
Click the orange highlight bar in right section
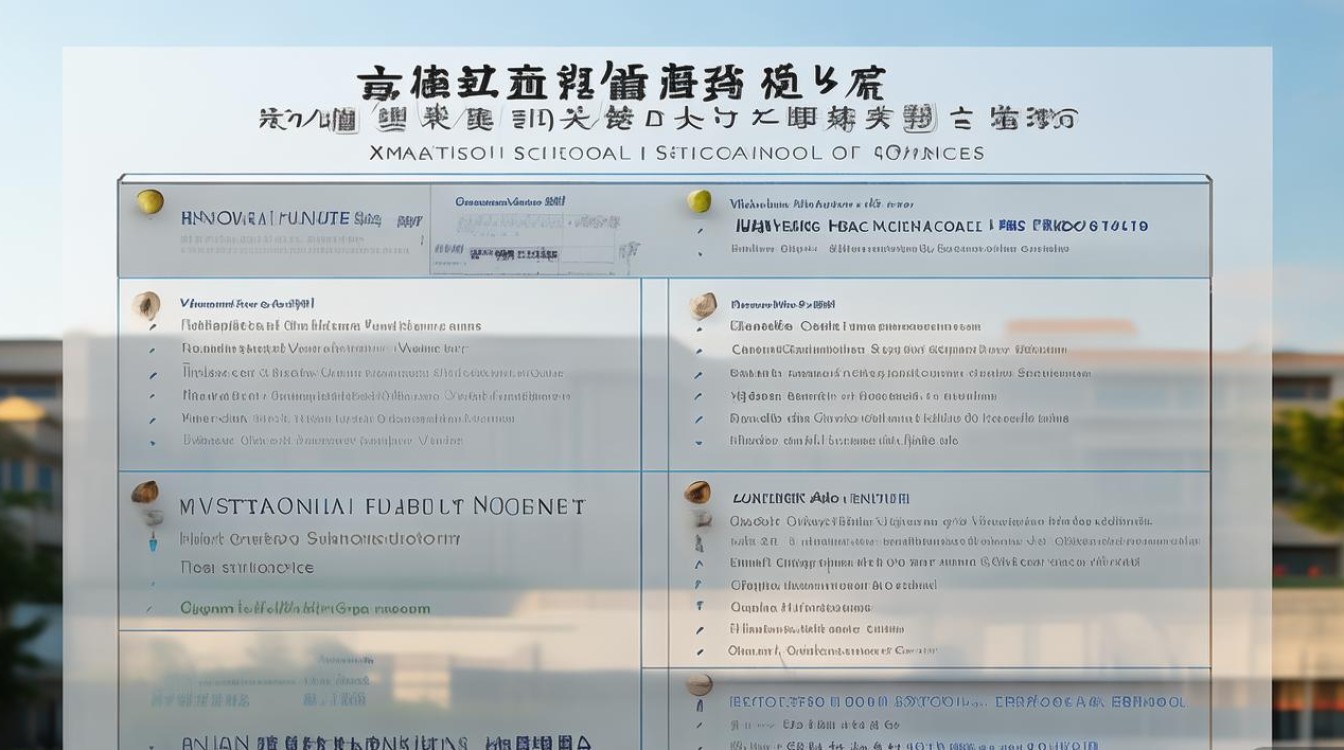(1070, 327)
